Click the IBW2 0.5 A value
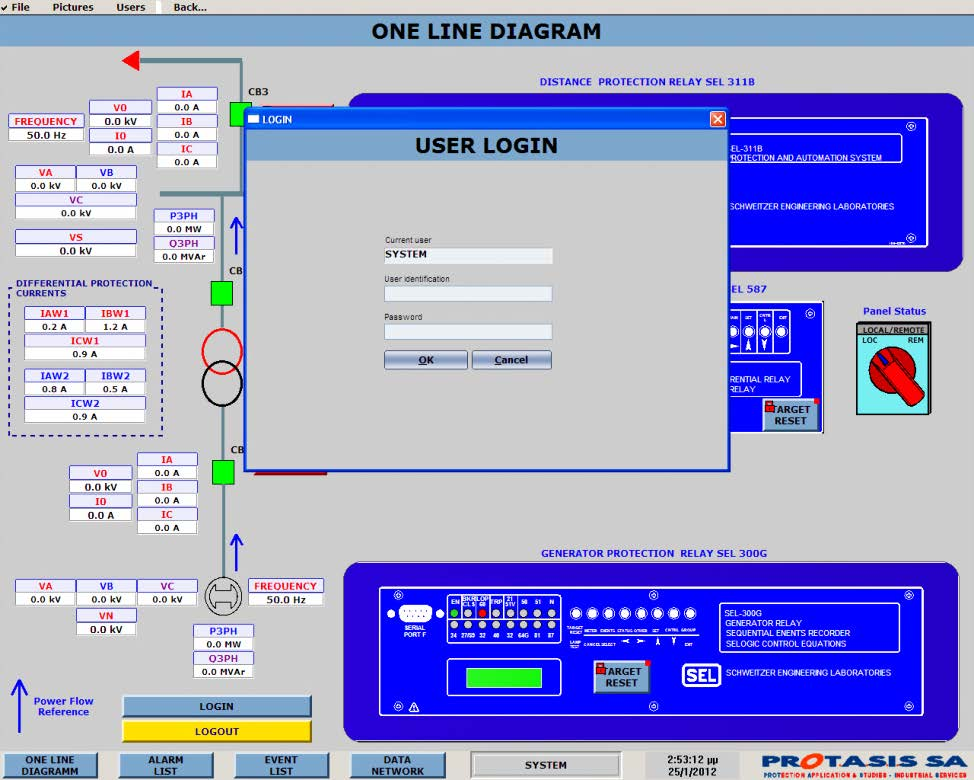This screenshot has height=780, width=974. (x=116, y=389)
